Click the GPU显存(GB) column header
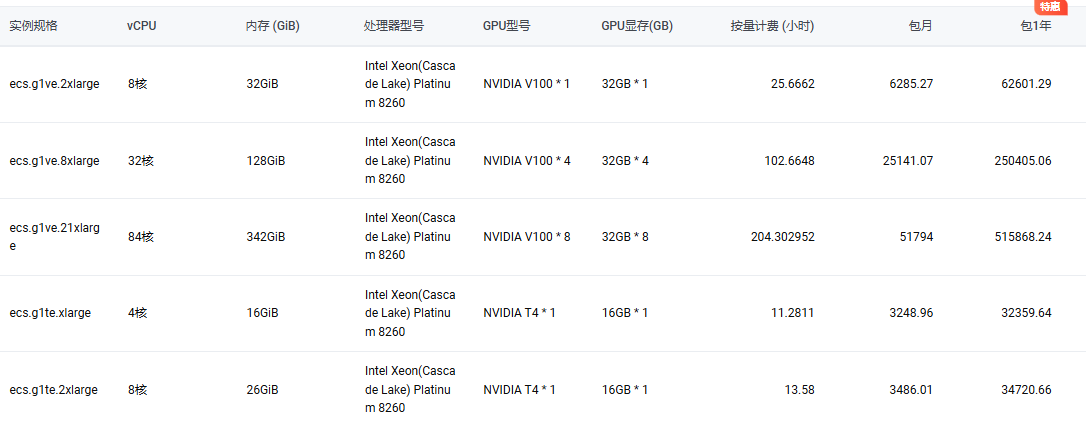The width and height of the screenshot is (1086, 425). pyautogui.click(x=637, y=26)
